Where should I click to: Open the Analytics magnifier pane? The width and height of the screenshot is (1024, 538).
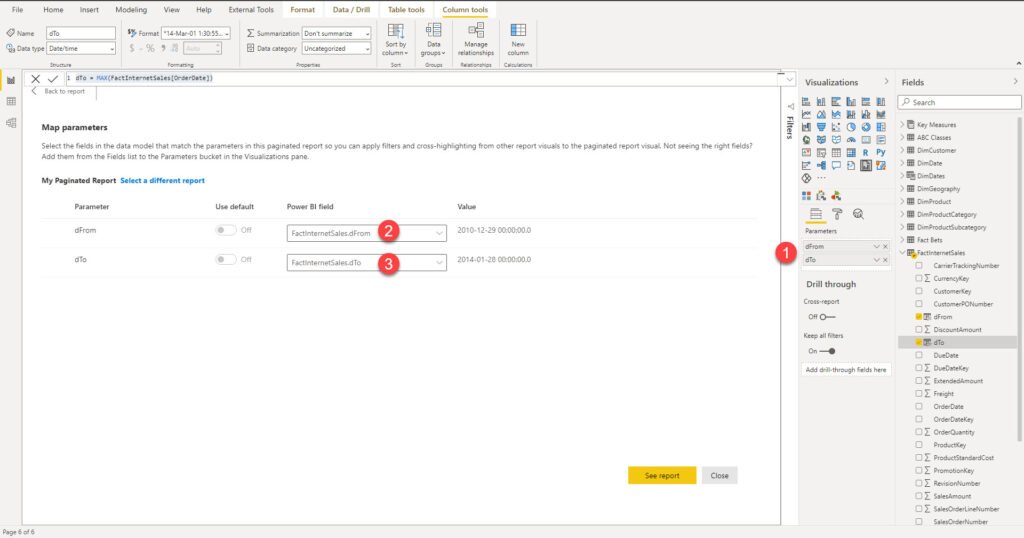[858, 214]
